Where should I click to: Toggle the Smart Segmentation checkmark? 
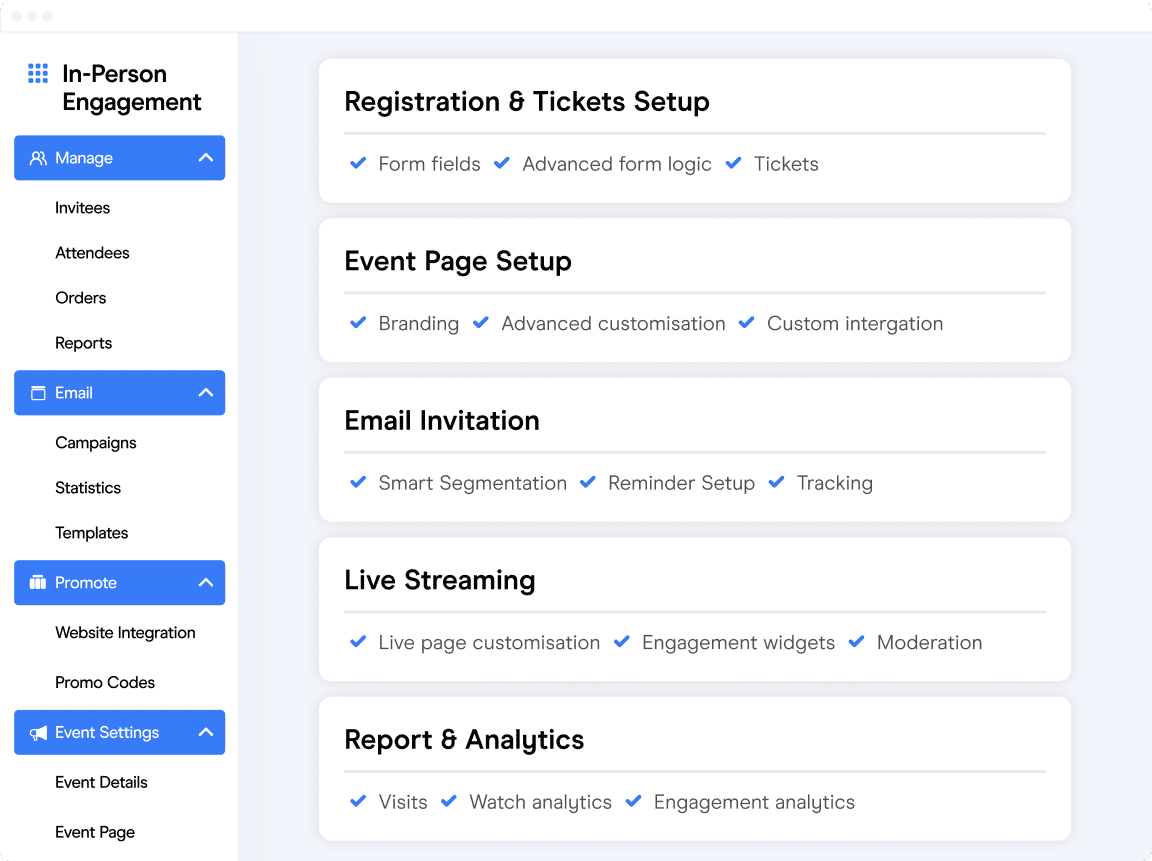coord(358,482)
